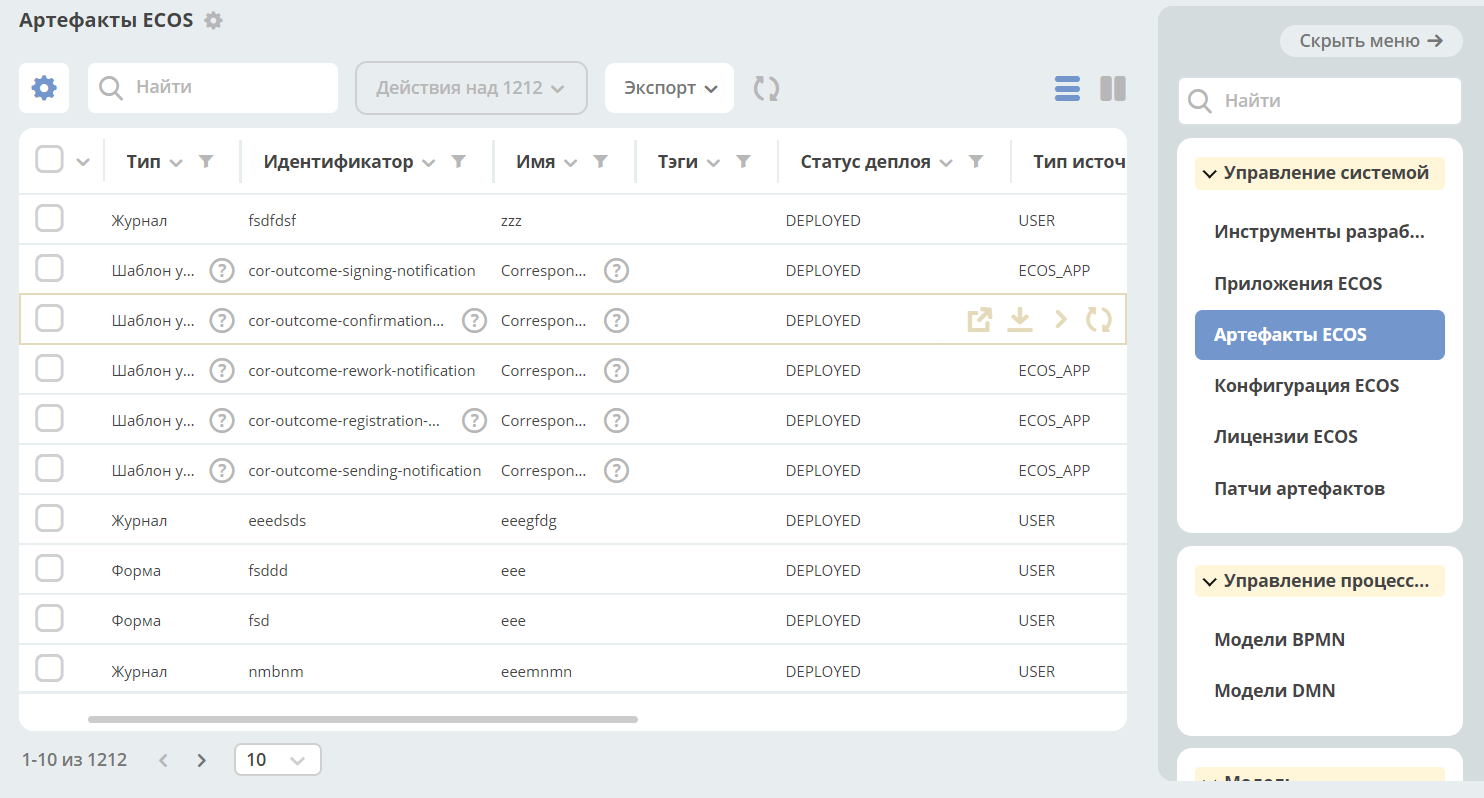The image size is (1484, 798).
Task: Open Экспорт dropdown
Action: point(669,88)
